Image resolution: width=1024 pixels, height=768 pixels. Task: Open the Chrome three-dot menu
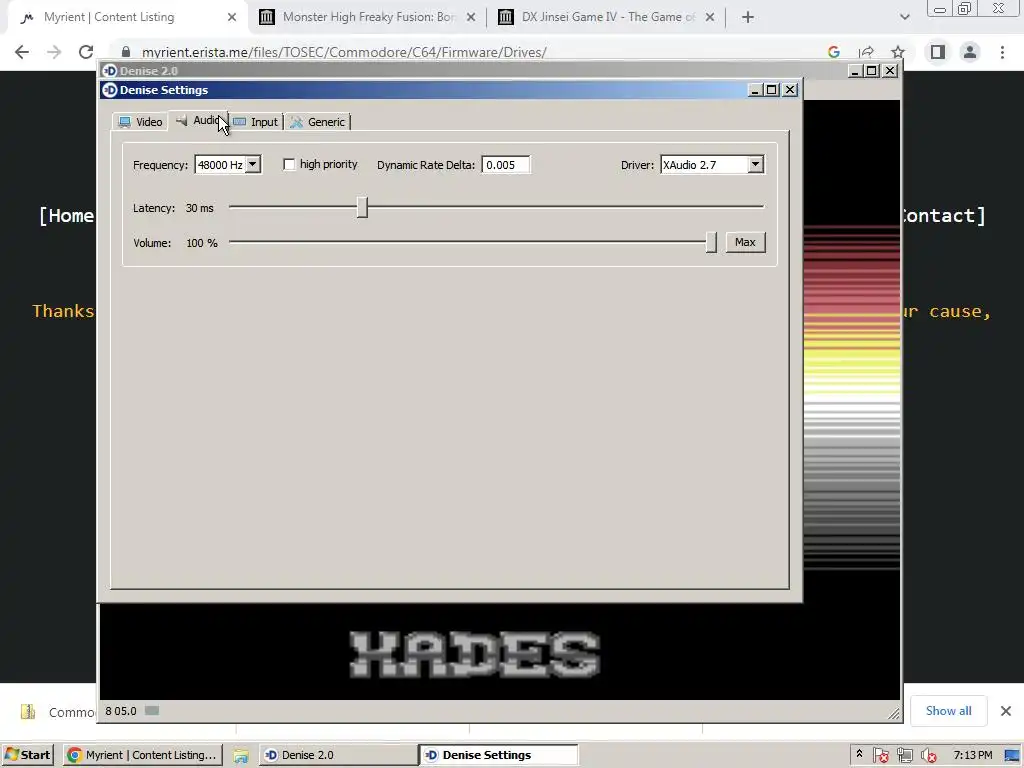1002,52
